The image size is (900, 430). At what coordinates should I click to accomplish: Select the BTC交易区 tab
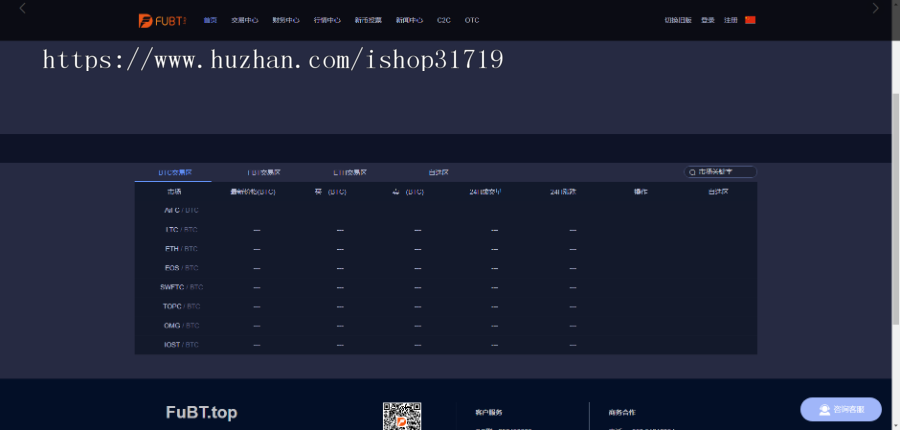[x=174, y=172]
